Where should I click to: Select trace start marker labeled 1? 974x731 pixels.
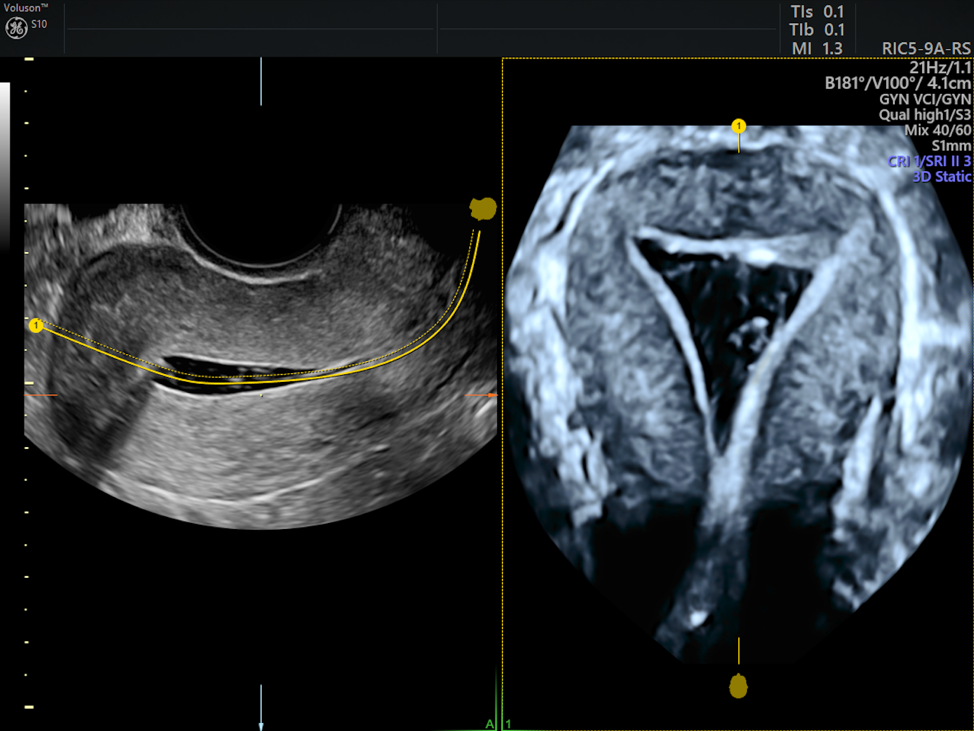[36, 324]
